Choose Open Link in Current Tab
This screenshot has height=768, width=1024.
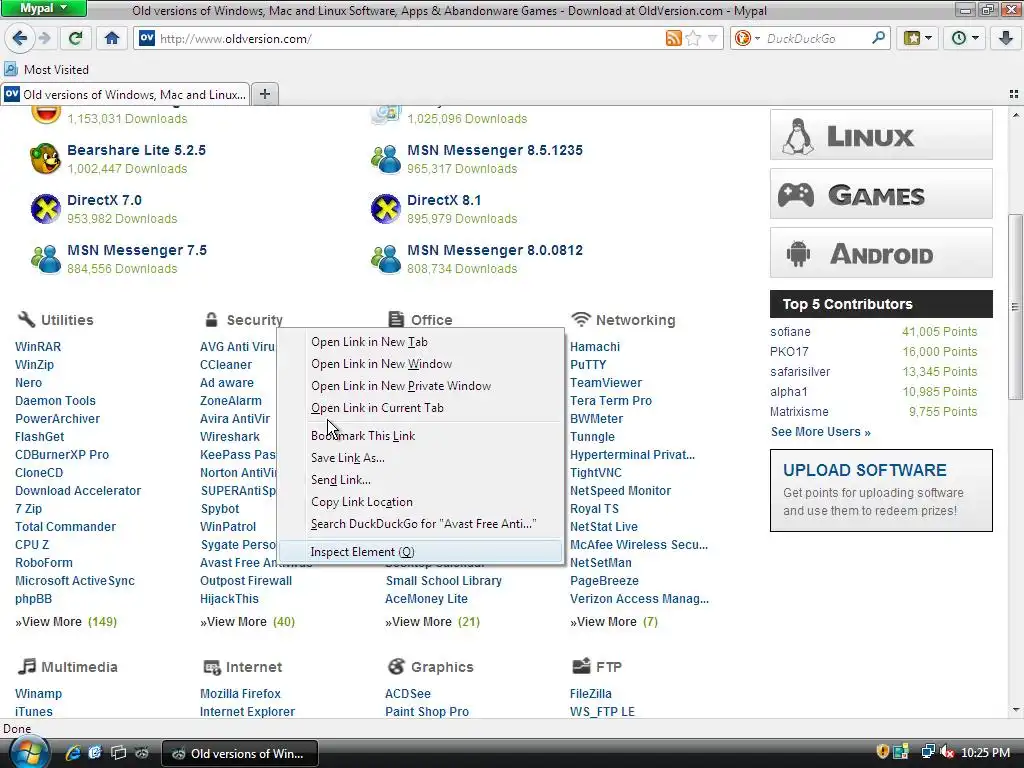point(421,408)
